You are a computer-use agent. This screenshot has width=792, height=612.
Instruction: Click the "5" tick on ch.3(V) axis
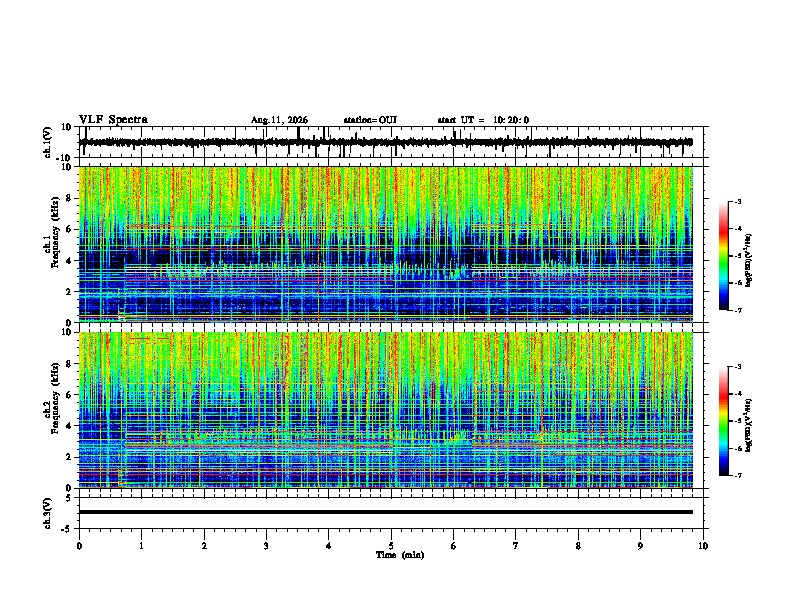coord(69,498)
